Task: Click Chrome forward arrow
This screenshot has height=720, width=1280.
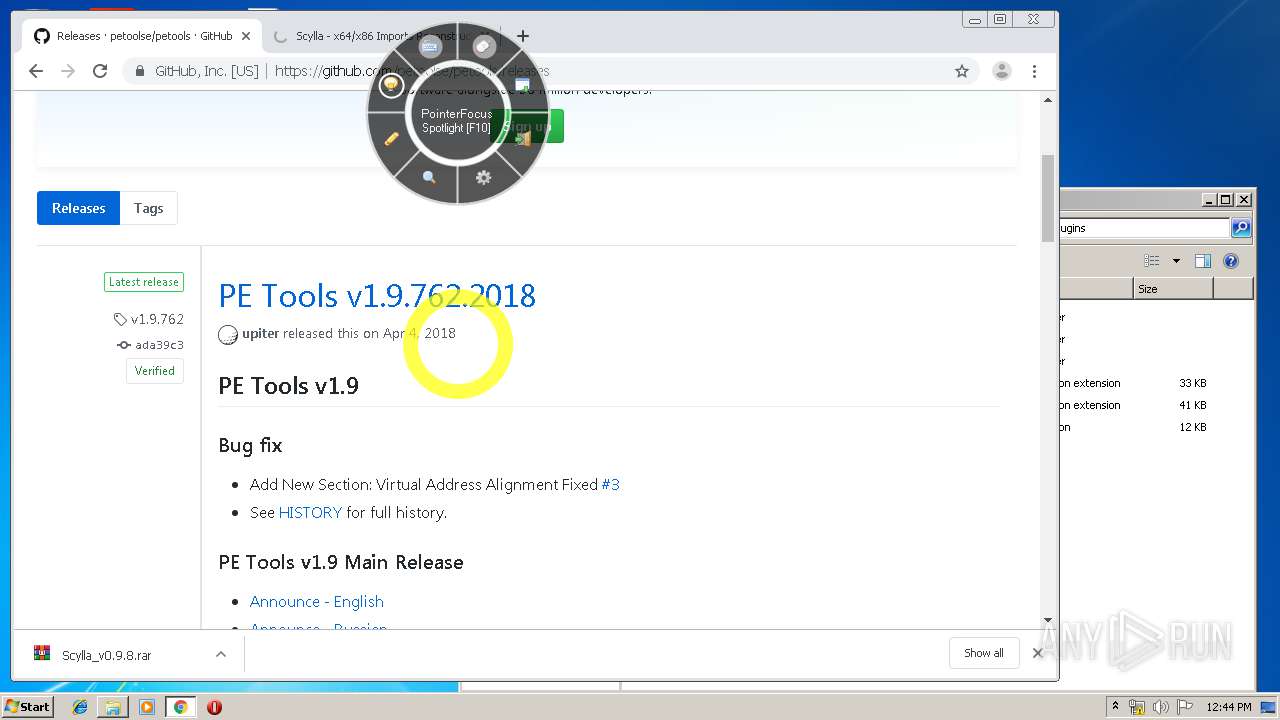Action: pyautogui.click(x=68, y=71)
